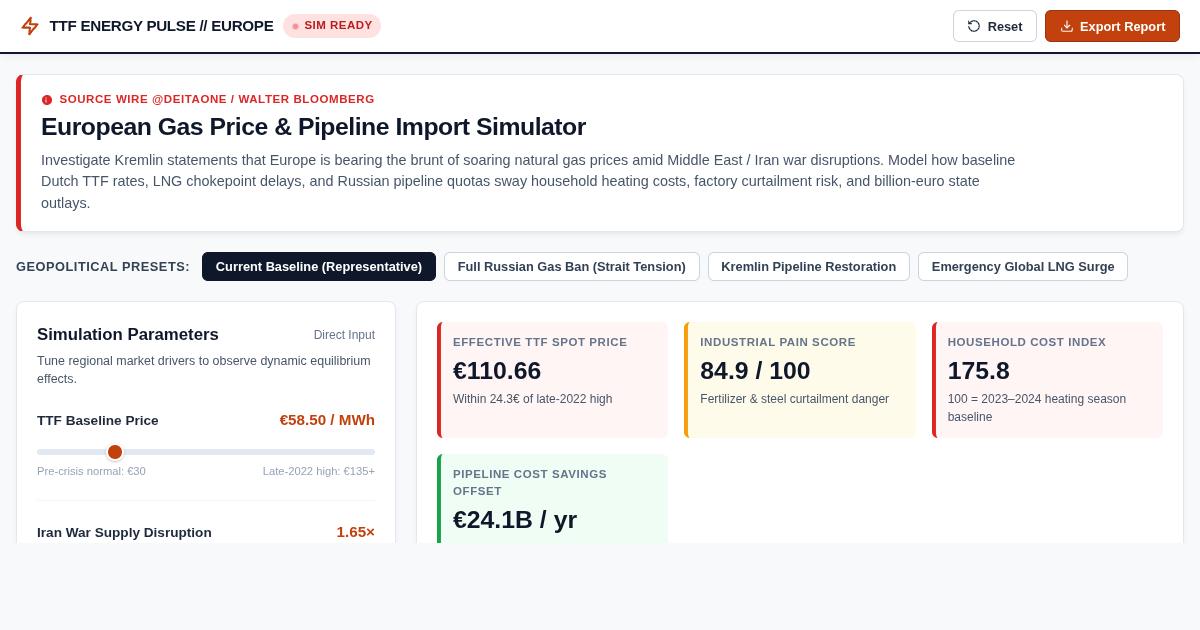Click European Gas Price simulator heading

tap(313, 127)
